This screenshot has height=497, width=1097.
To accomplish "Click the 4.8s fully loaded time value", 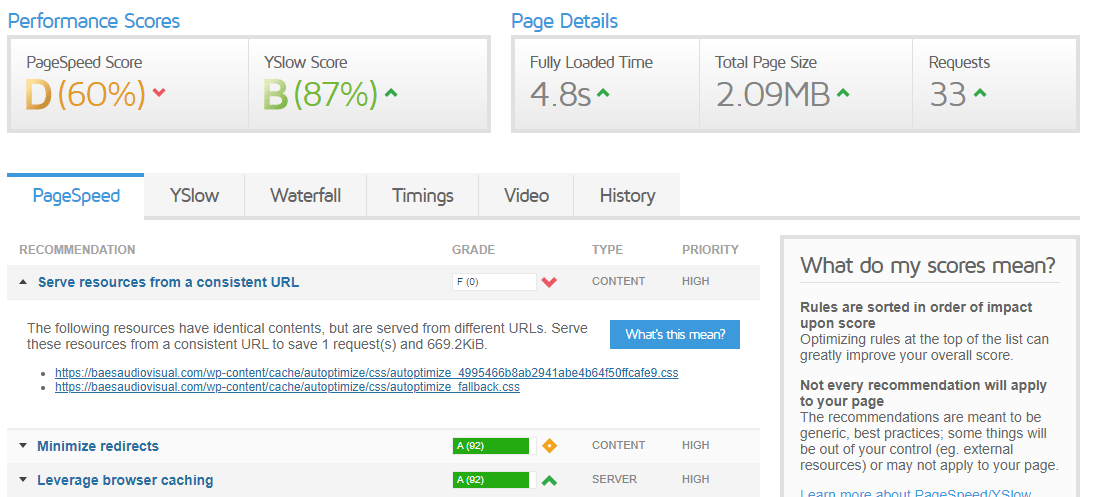I will tap(560, 94).
